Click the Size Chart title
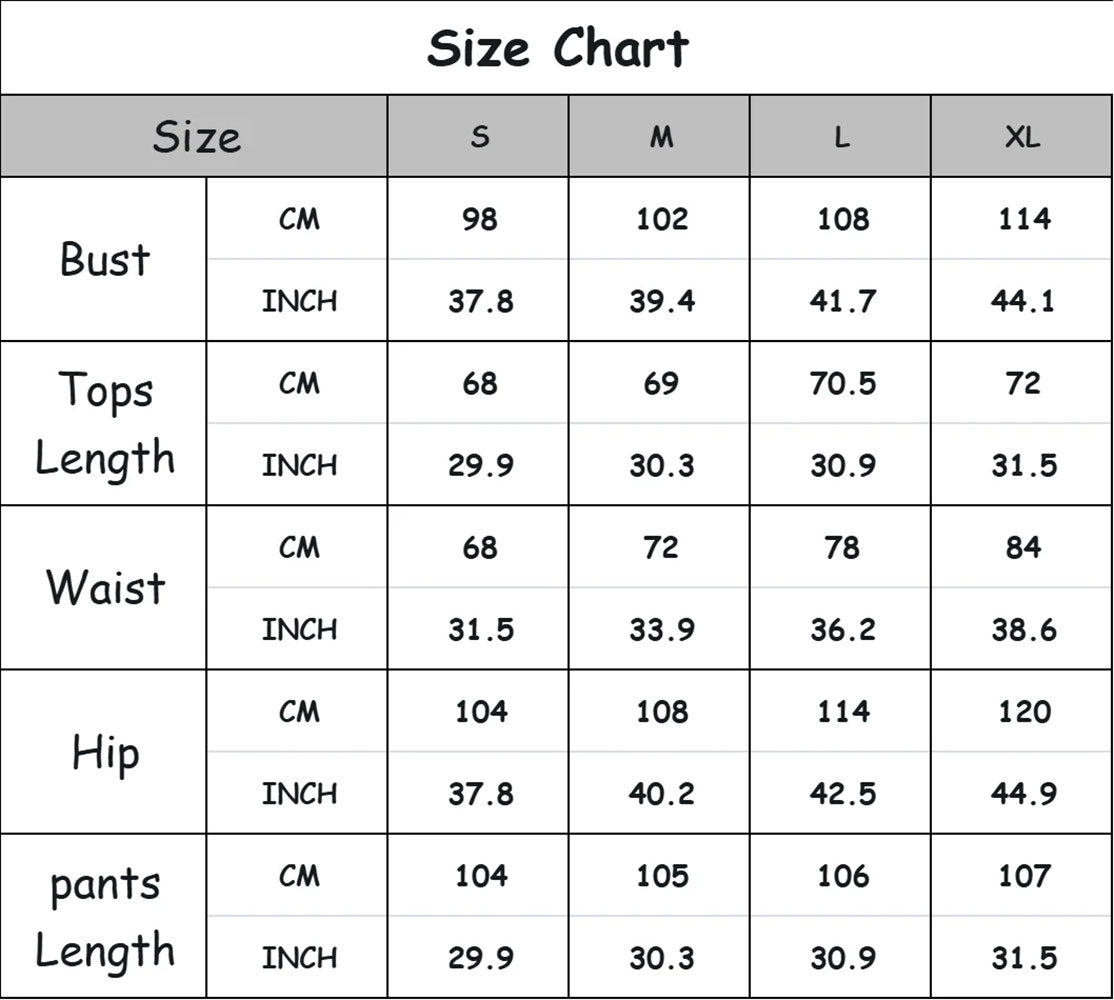This screenshot has width=1114, height=1000. click(557, 48)
